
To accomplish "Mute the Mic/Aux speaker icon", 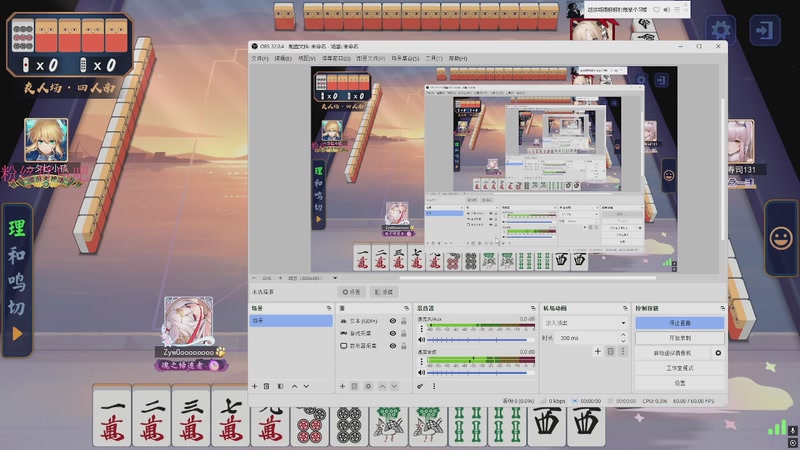I will click(421, 340).
